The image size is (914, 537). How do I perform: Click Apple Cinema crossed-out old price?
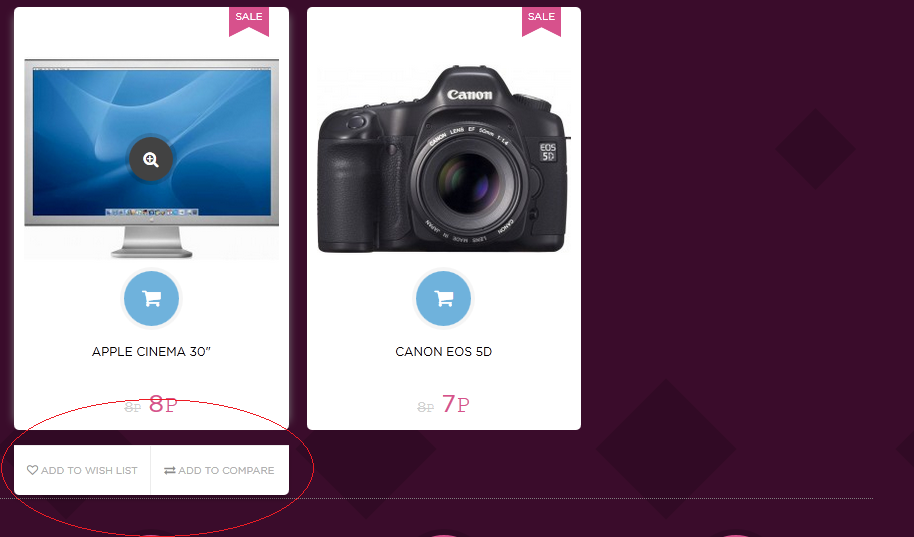coord(133,407)
